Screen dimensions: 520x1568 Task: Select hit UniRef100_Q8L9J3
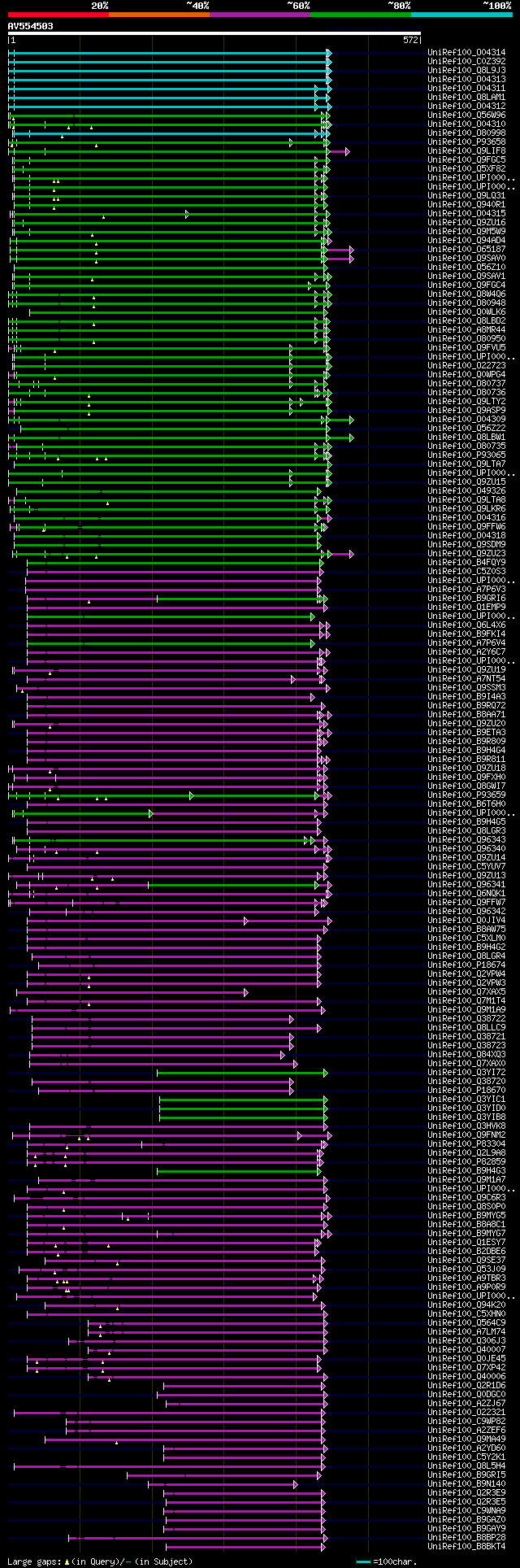pos(466,70)
